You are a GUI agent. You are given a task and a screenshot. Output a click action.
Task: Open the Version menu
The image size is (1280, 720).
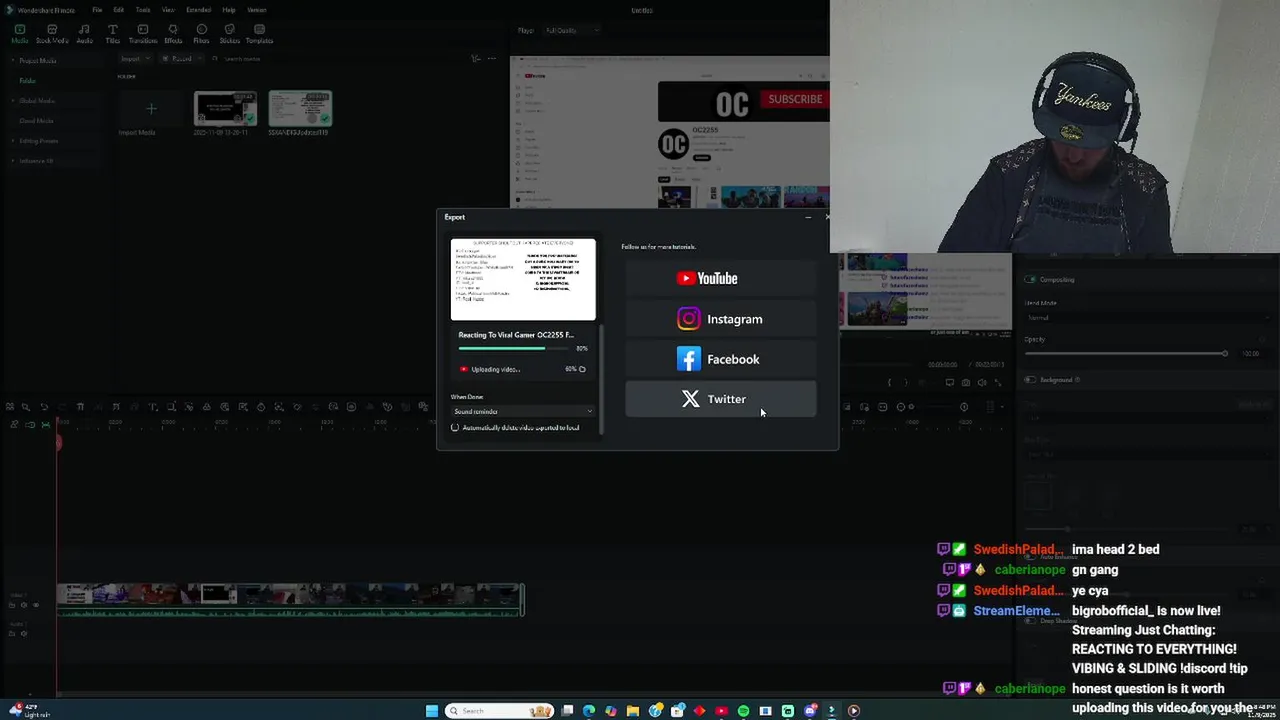[x=257, y=10]
